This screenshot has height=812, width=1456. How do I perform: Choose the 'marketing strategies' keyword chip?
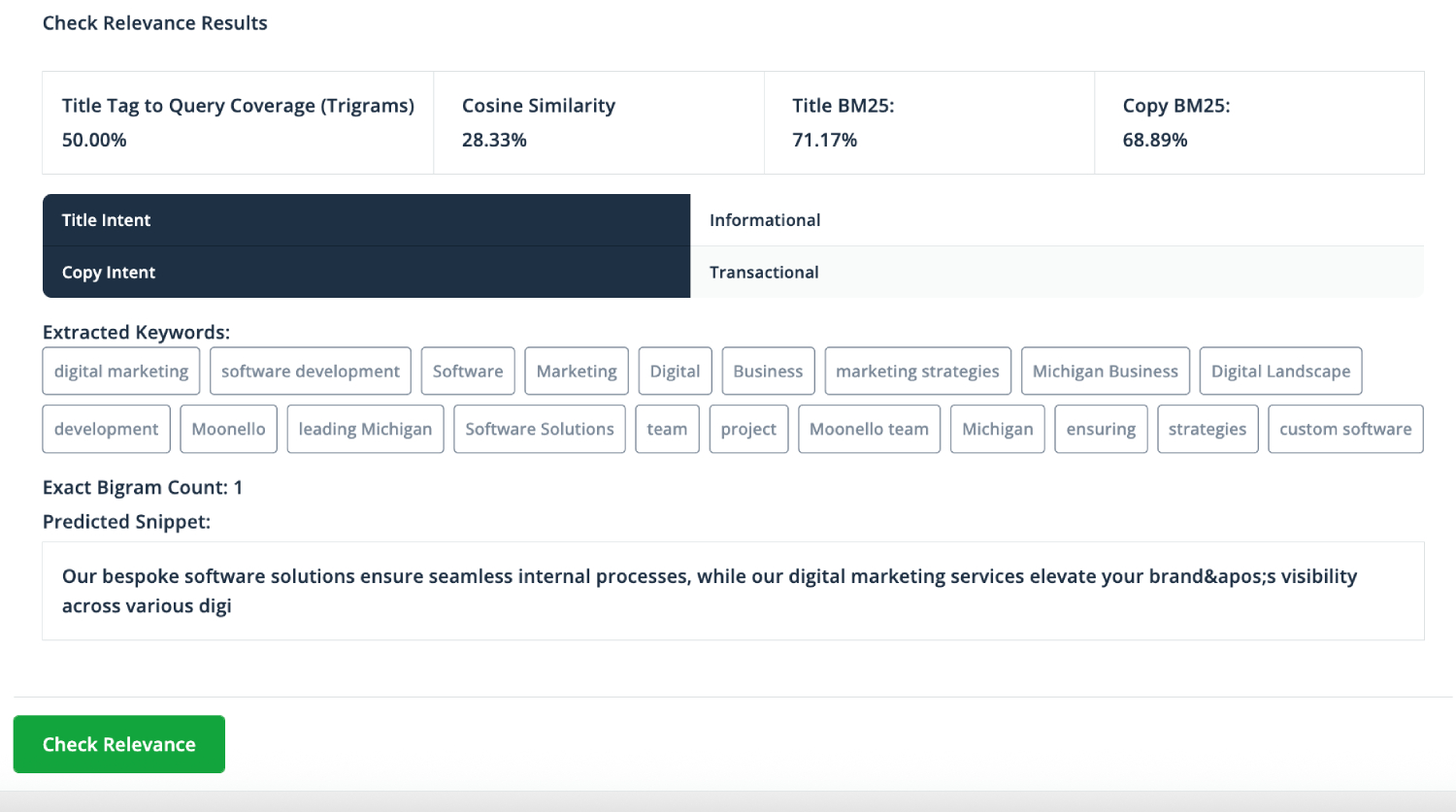pos(917,372)
